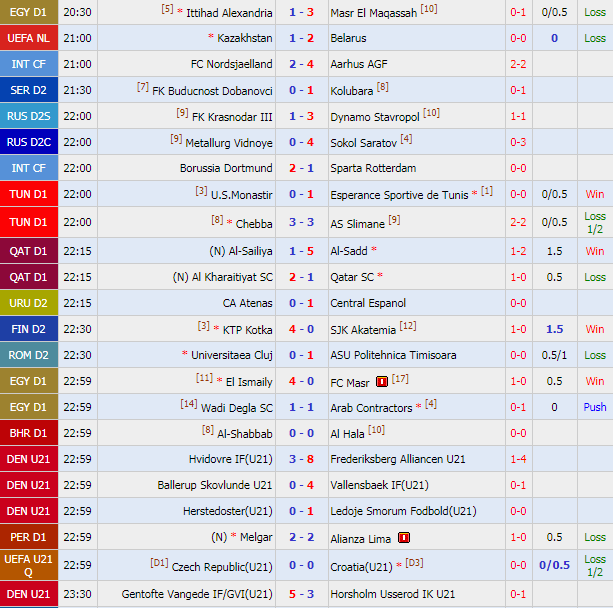Click the 4 - 0 KTP Kotka score
The image size is (613, 608).
coord(301,329)
